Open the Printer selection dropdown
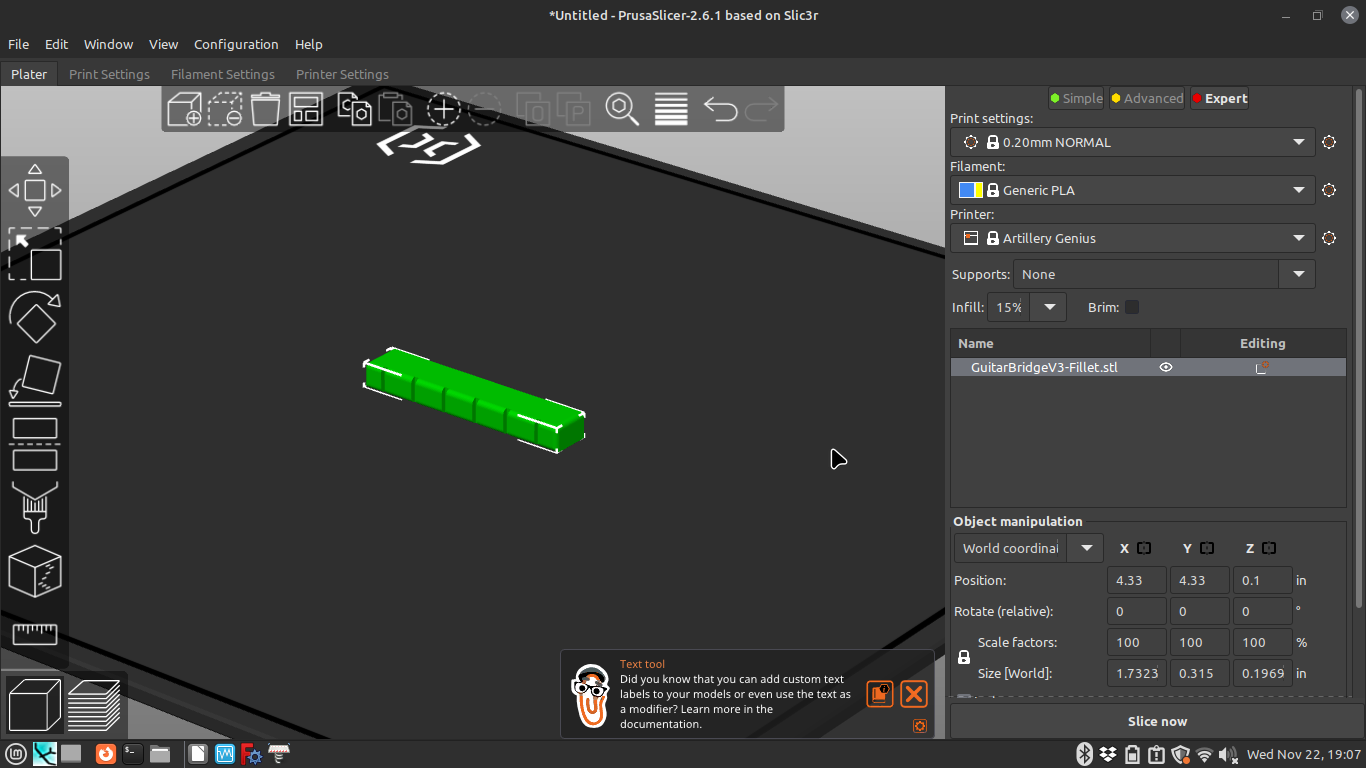Image resolution: width=1366 pixels, height=768 pixels. tap(1298, 238)
